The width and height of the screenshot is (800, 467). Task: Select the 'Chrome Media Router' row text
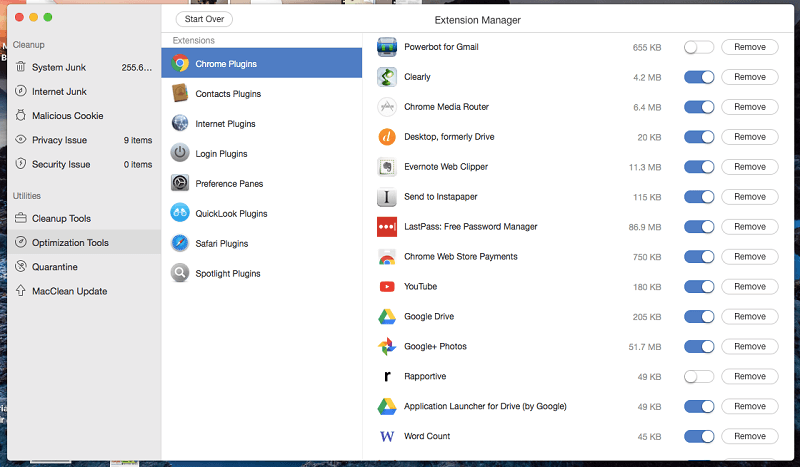point(446,107)
